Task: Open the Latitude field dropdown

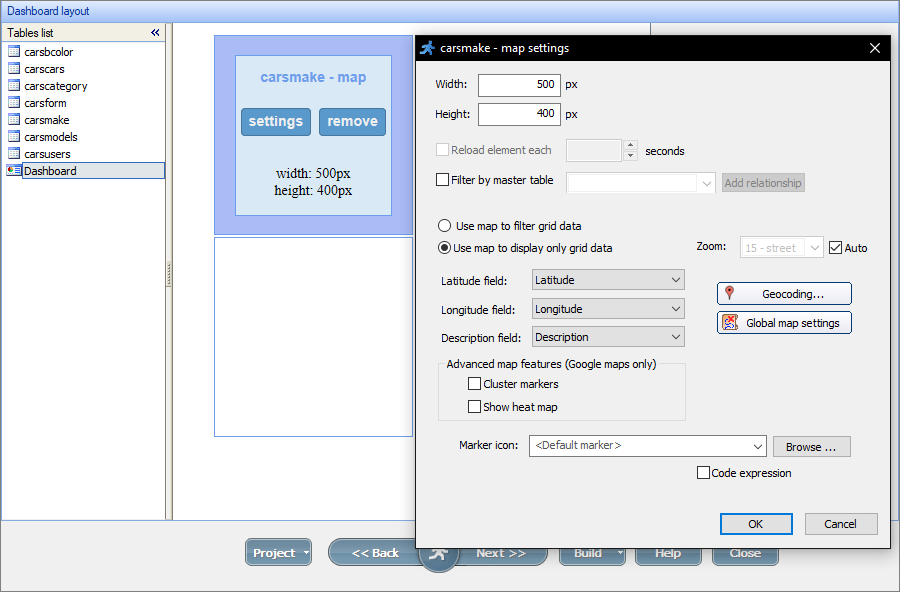Action: (676, 280)
